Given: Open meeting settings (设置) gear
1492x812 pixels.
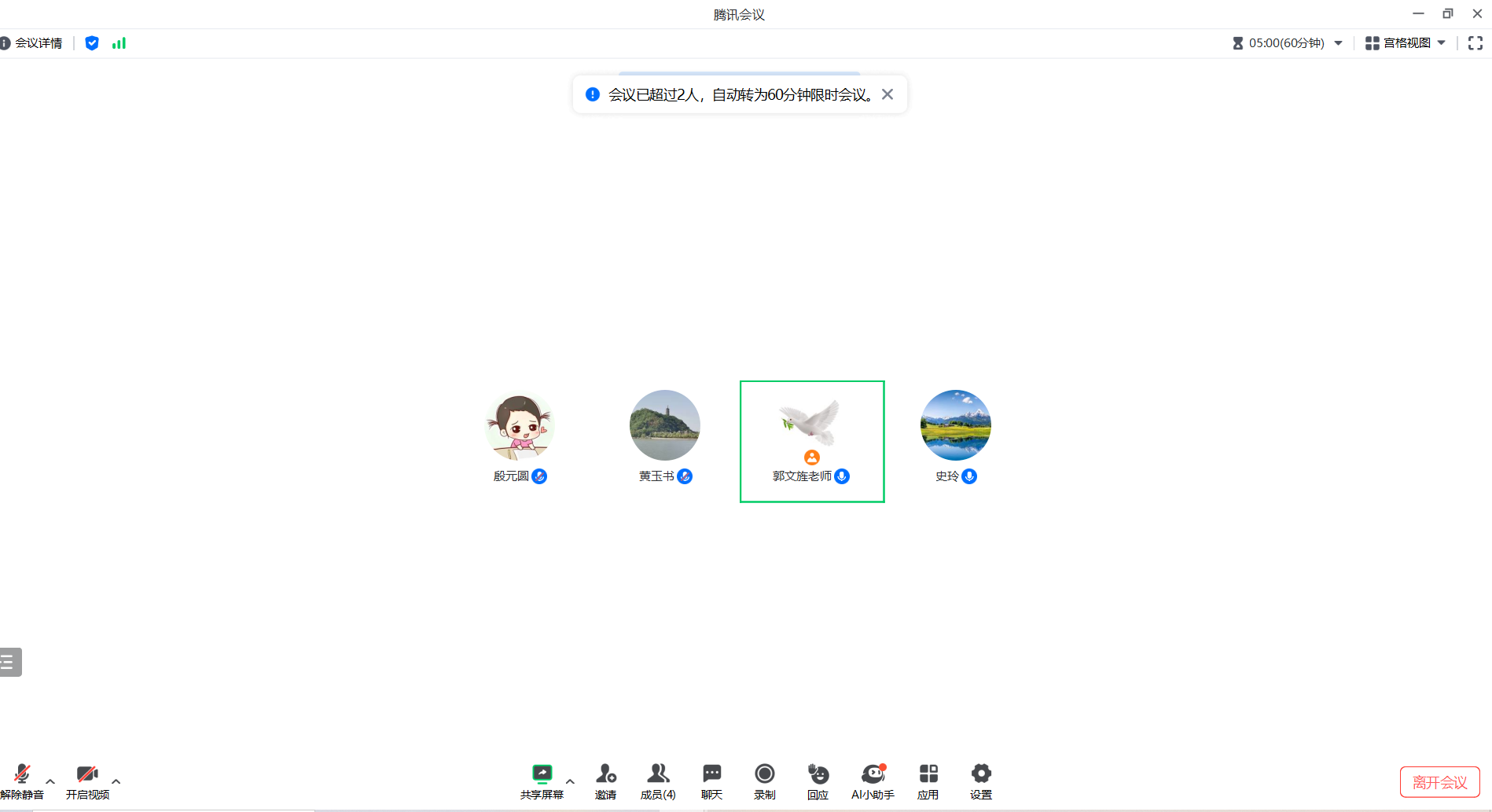Looking at the screenshot, I should [x=980, y=781].
